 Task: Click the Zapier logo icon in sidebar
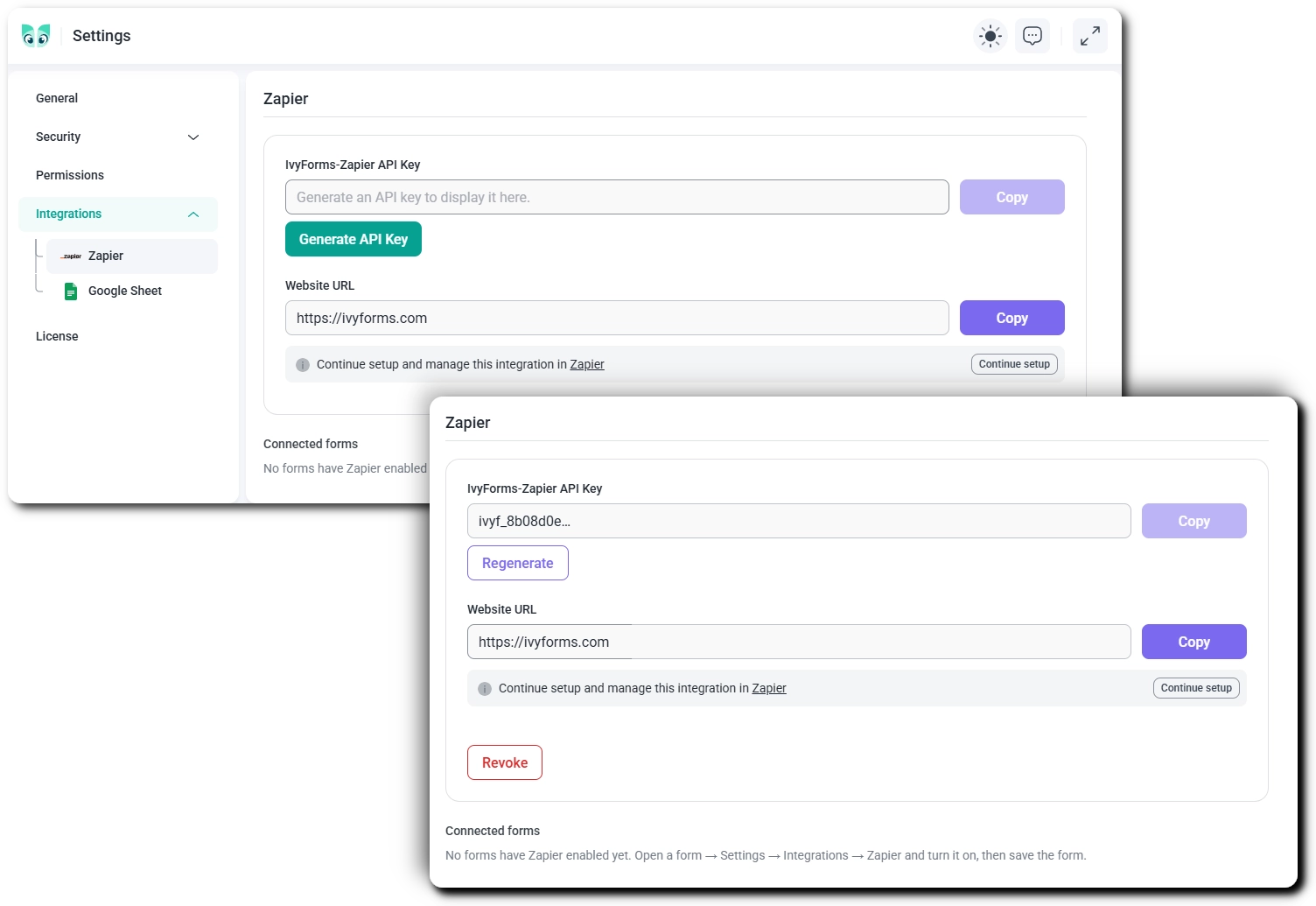[x=72, y=256]
